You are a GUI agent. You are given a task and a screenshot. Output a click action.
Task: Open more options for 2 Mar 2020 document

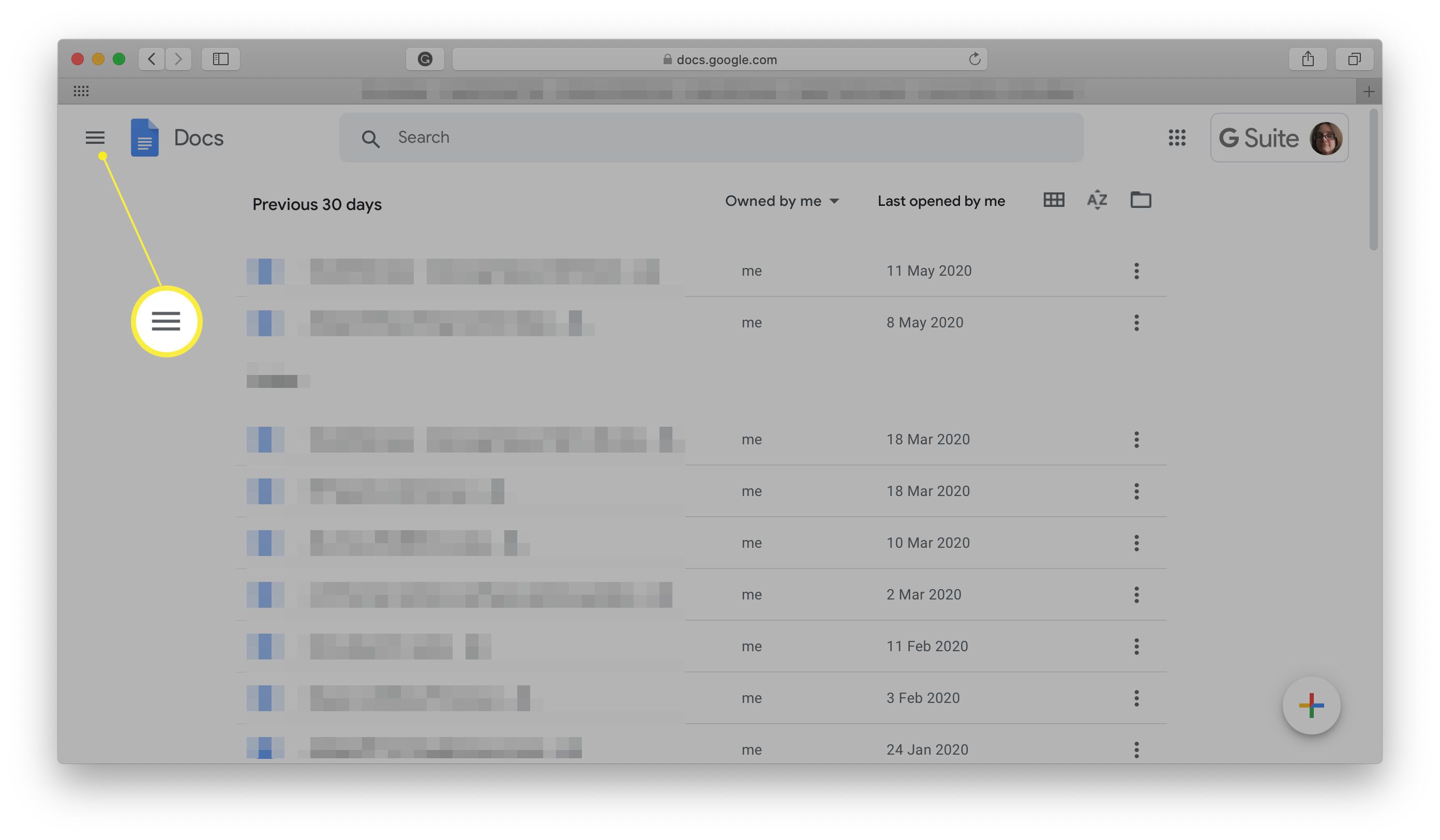pyautogui.click(x=1136, y=595)
